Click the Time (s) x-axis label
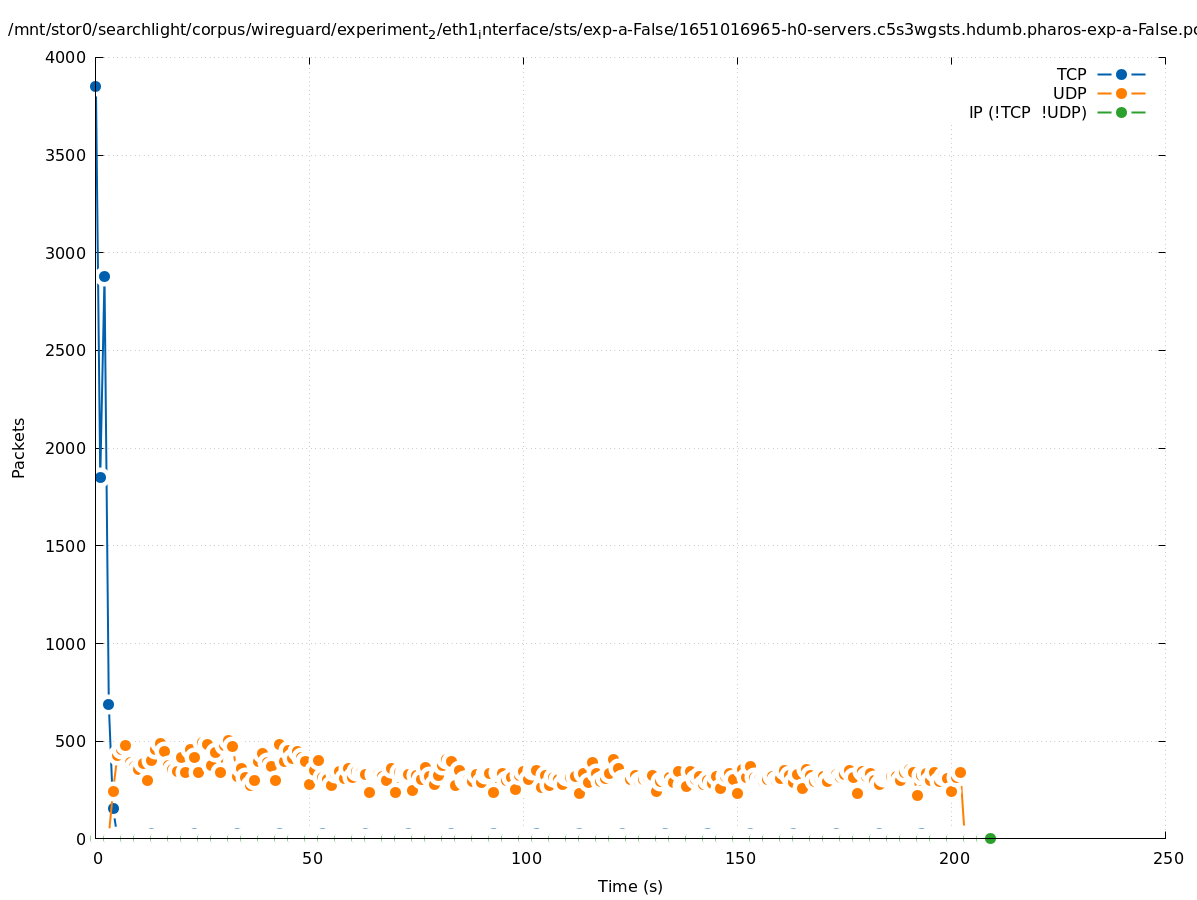This screenshot has height=900, width=1197. (630, 886)
